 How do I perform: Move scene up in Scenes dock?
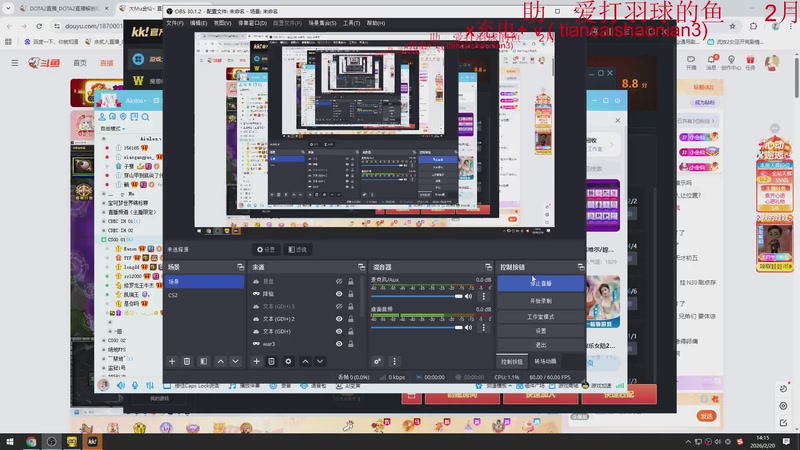220,361
